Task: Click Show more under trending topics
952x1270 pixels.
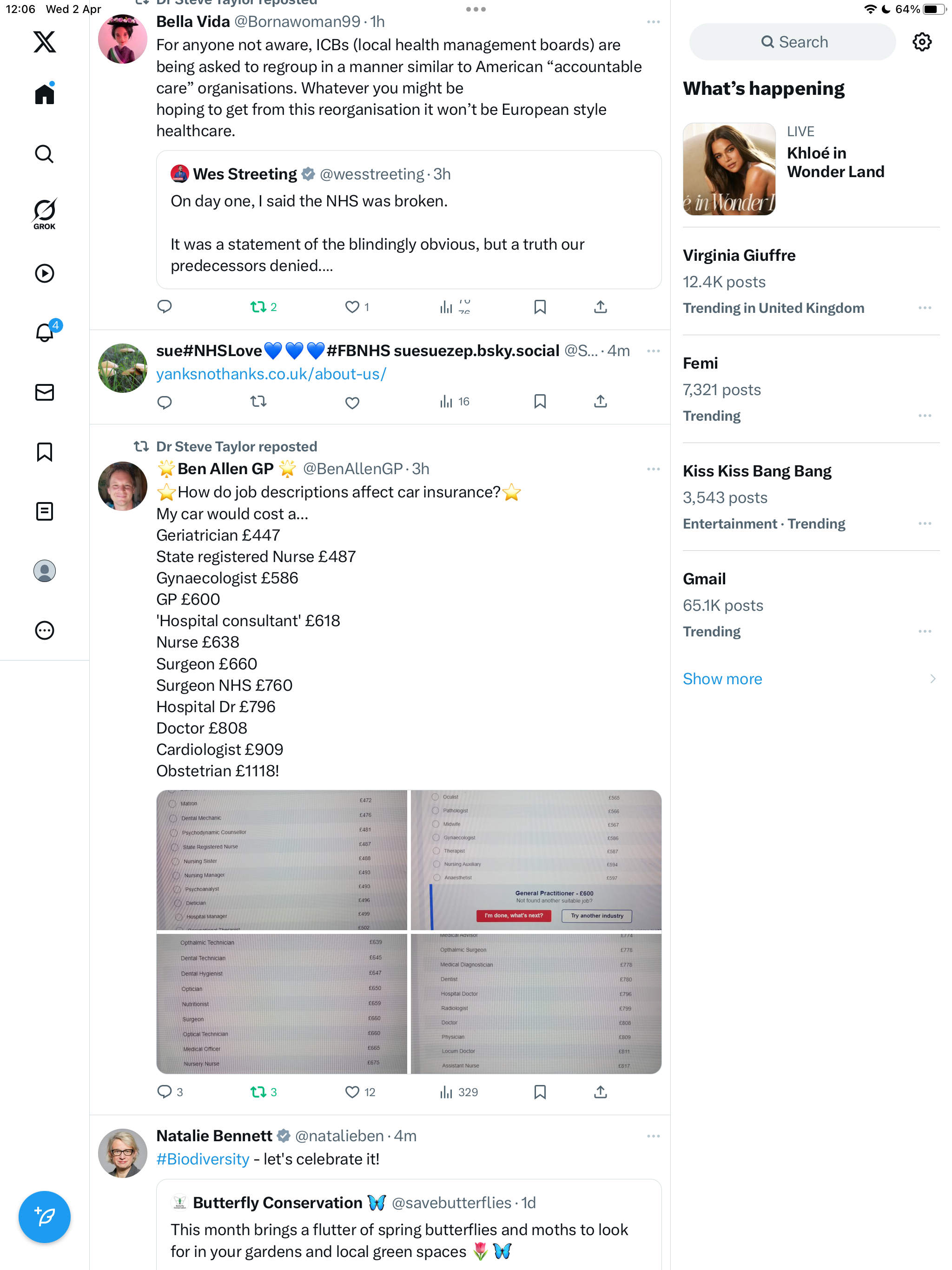Action: click(x=722, y=679)
